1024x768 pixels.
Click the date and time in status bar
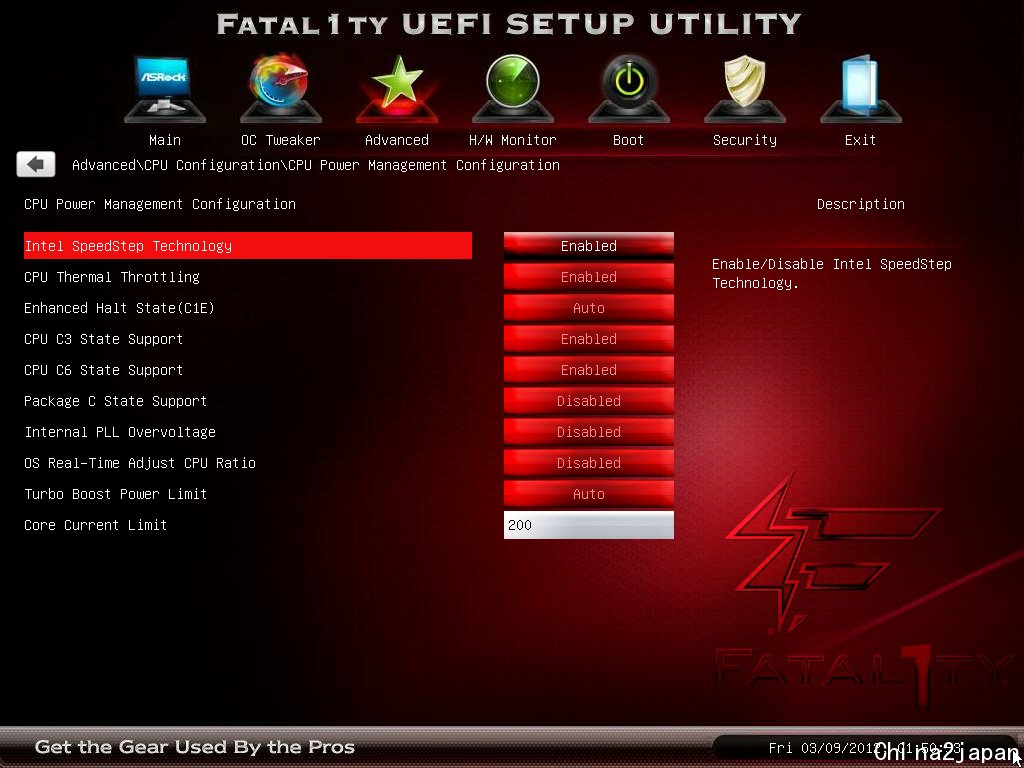(x=865, y=747)
